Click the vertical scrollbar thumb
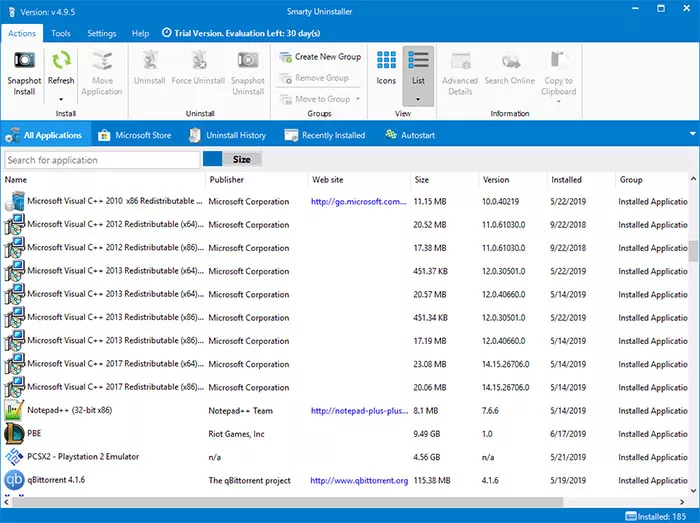Screen dimensions: 700x523 click(x=693, y=251)
